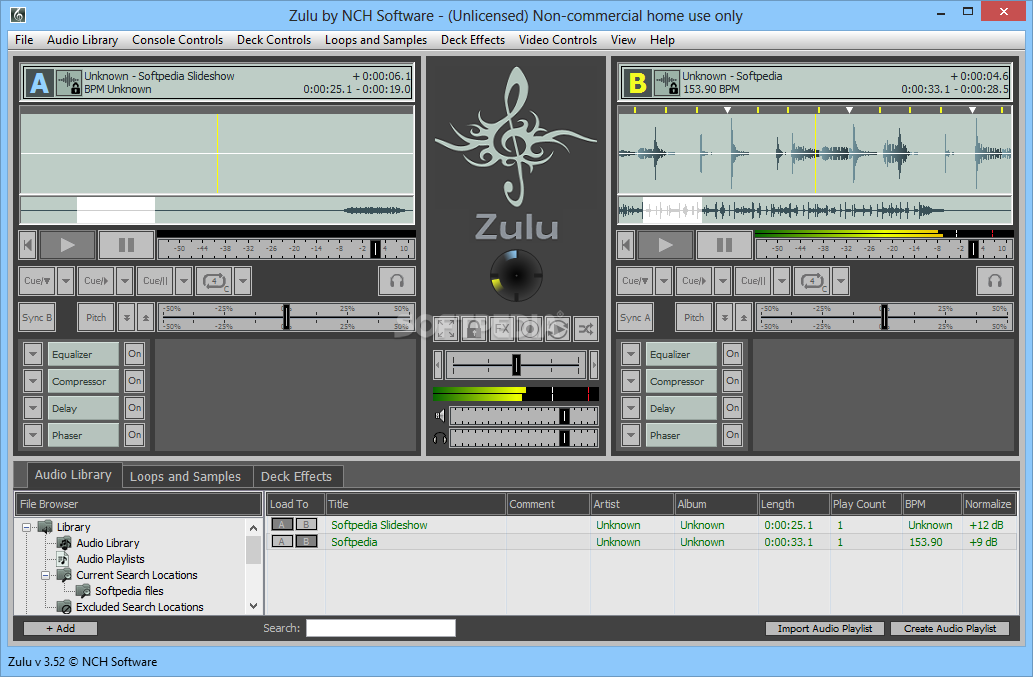Open Deck B Compressor effect dropdown arrow
The height and width of the screenshot is (677, 1033).
click(631, 381)
